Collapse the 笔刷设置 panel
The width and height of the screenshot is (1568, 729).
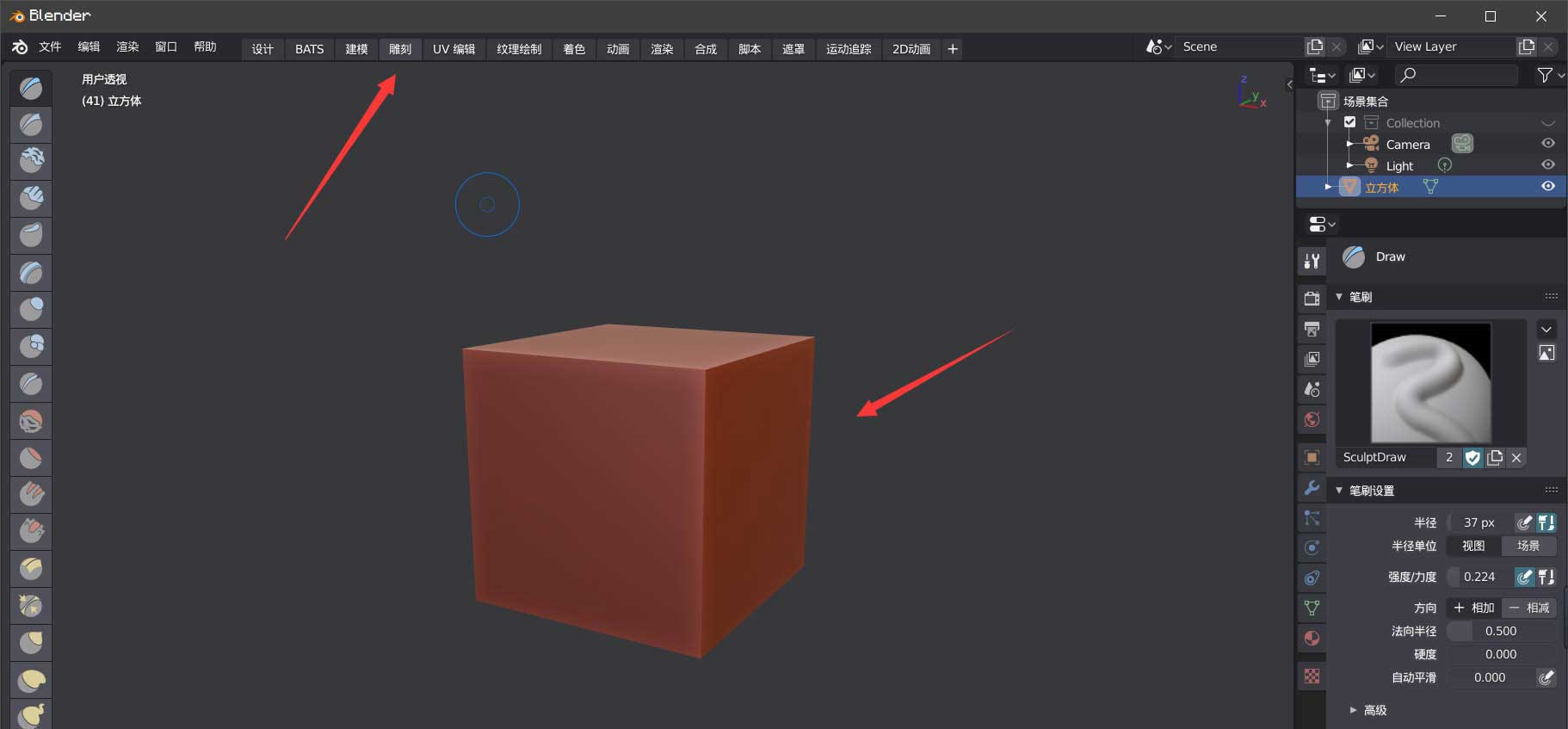click(x=1339, y=491)
